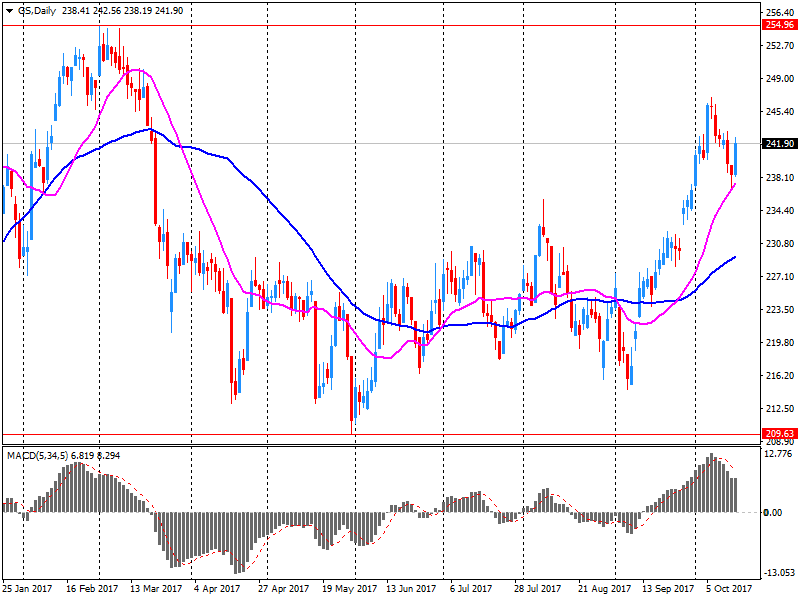Click the 4 Apr 2017 date label

pos(217,588)
